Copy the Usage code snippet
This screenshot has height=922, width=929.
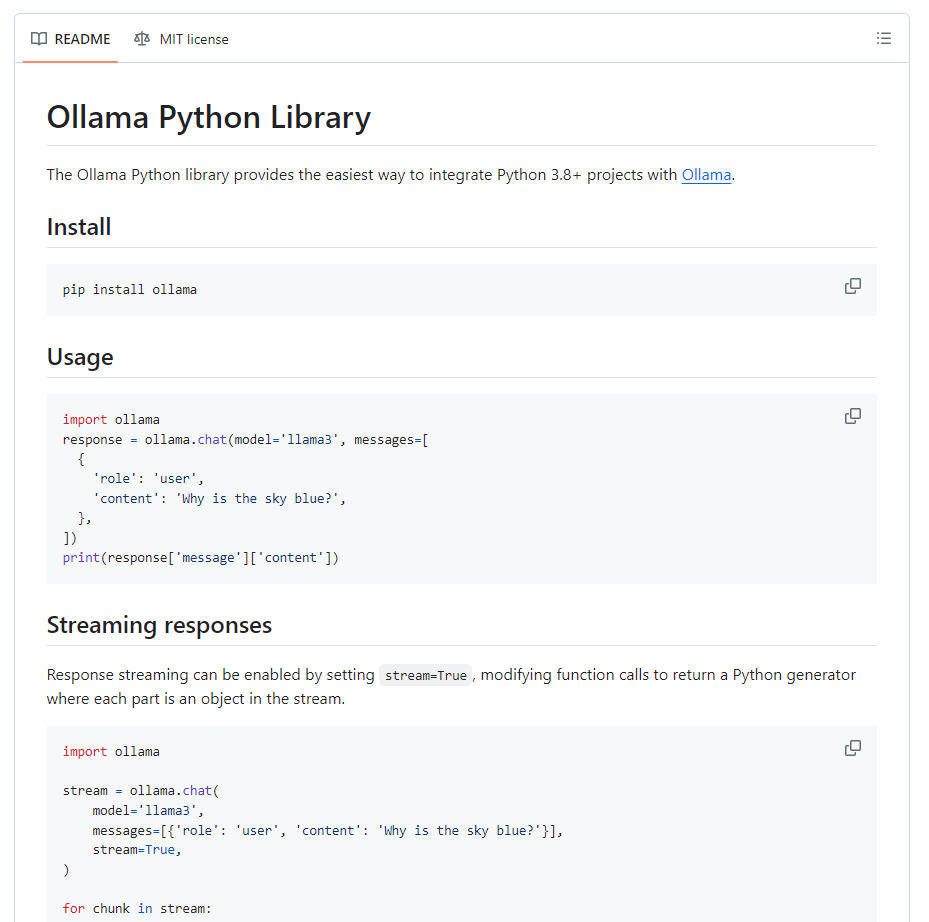[x=852, y=416]
